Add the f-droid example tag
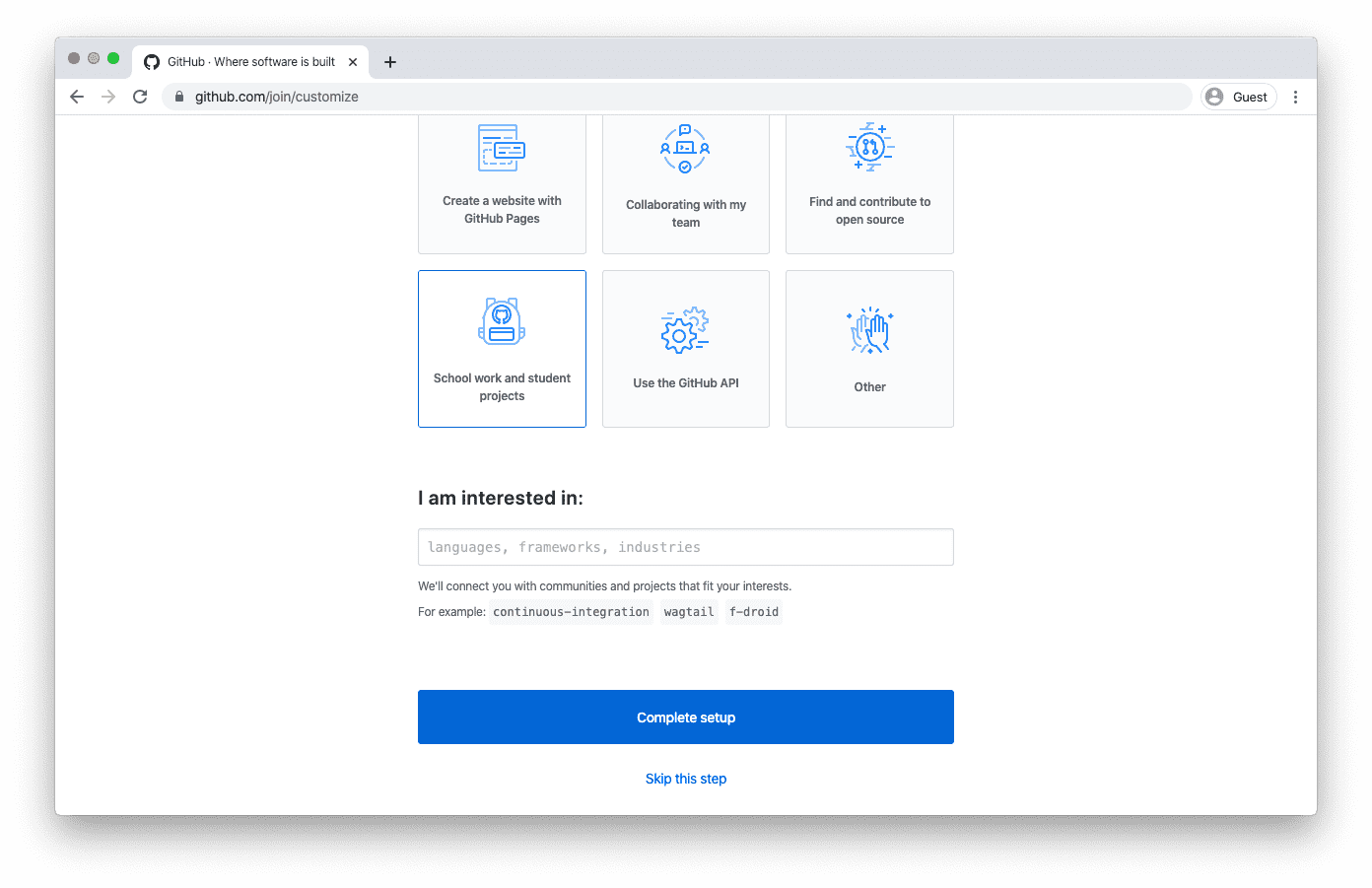The height and width of the screenshot is (888, 1372). [754, 612]
